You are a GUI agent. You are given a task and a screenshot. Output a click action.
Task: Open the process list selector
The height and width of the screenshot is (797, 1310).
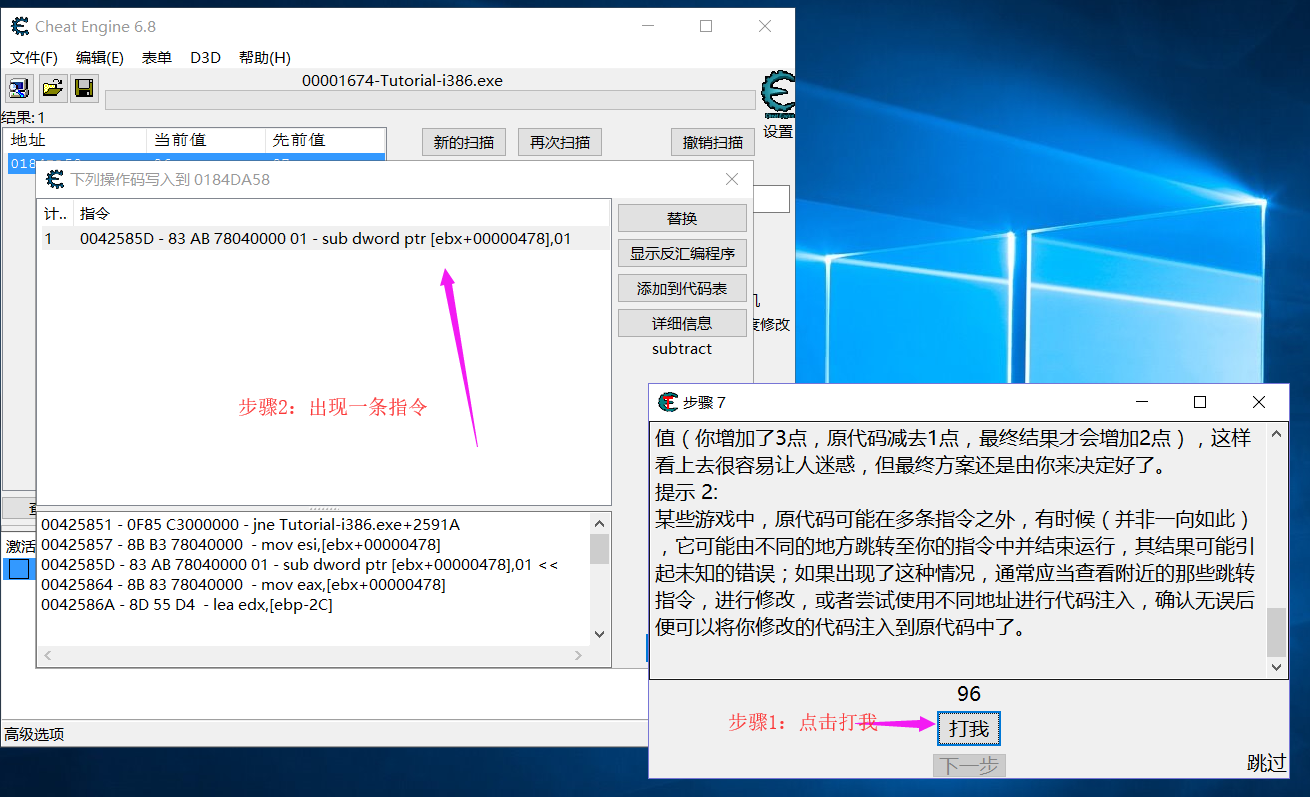18,88
